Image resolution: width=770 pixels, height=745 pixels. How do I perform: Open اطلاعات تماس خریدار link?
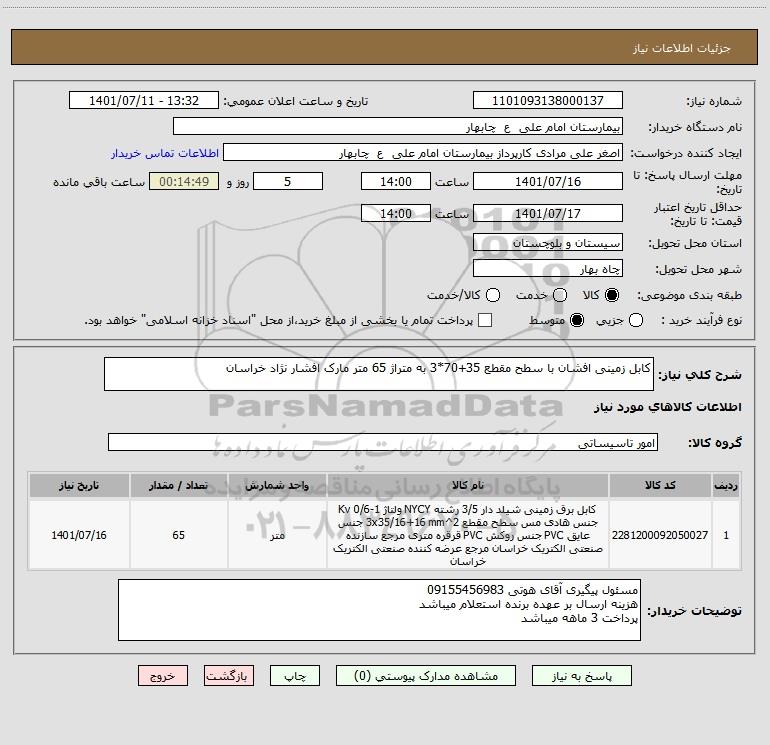[x=165, y=153]
